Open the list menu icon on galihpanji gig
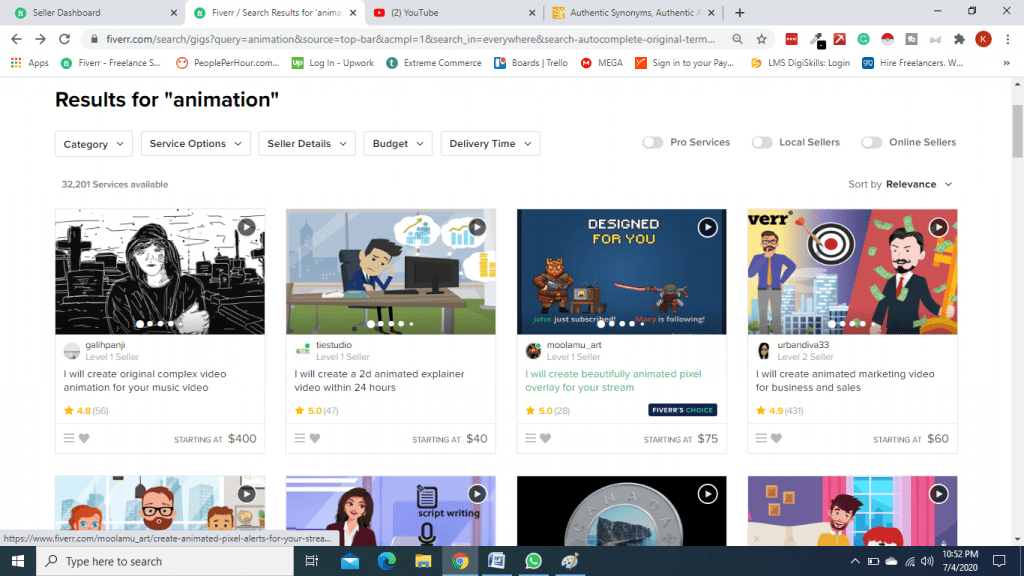 pos(69,438)
